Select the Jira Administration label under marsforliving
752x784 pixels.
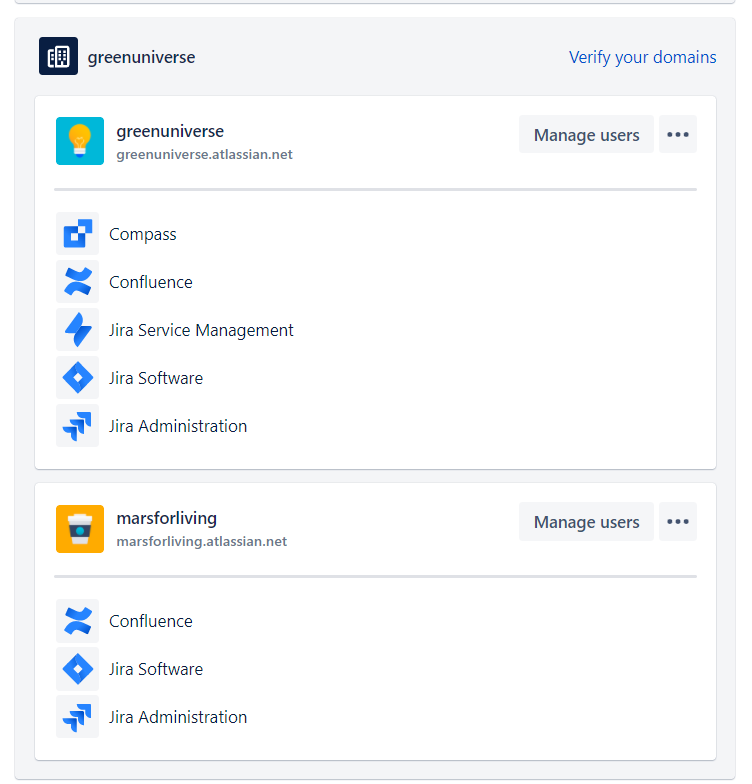[178, 717]
